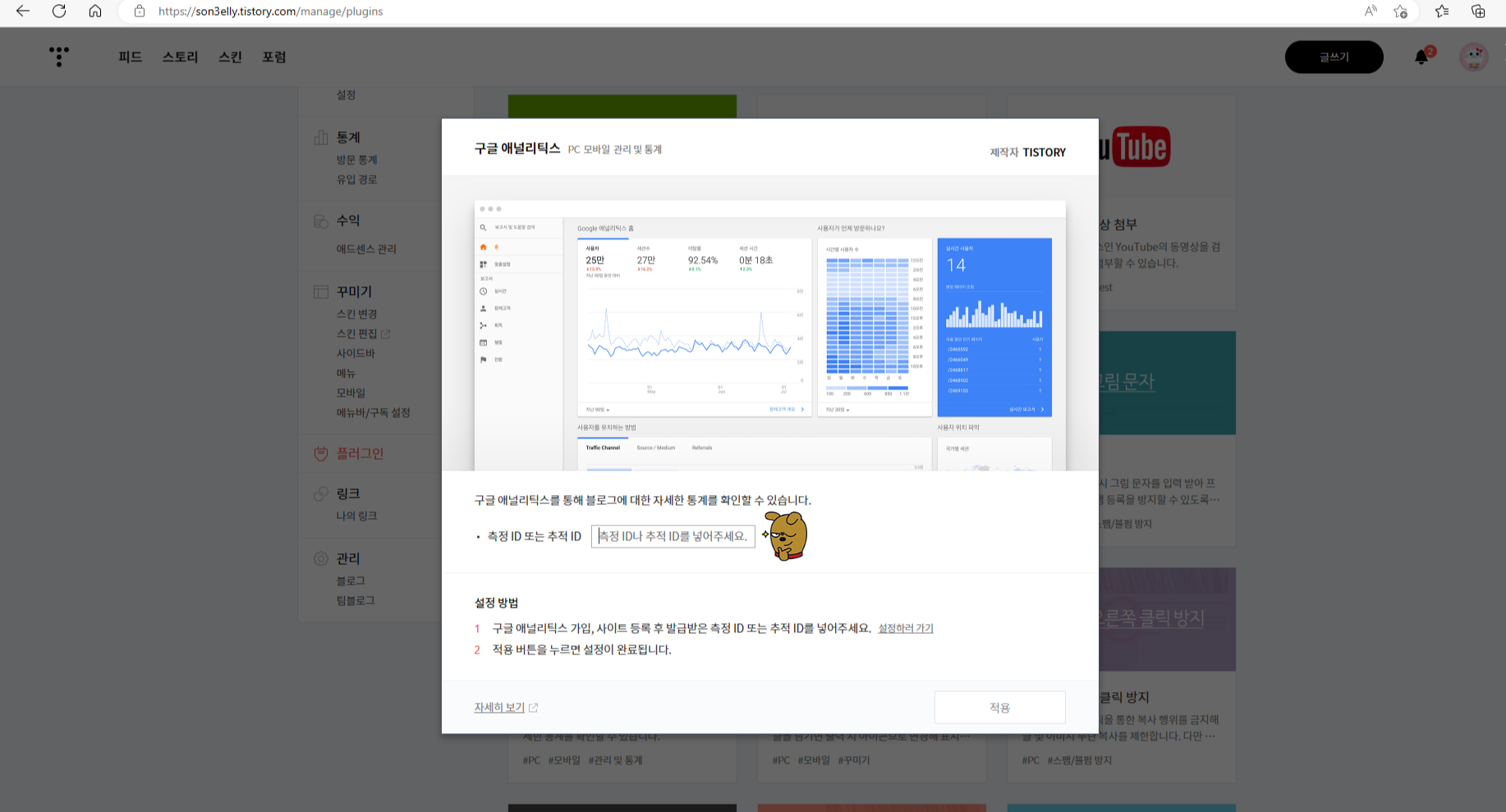Open the Favorites list icon

tap(1442, 11)
